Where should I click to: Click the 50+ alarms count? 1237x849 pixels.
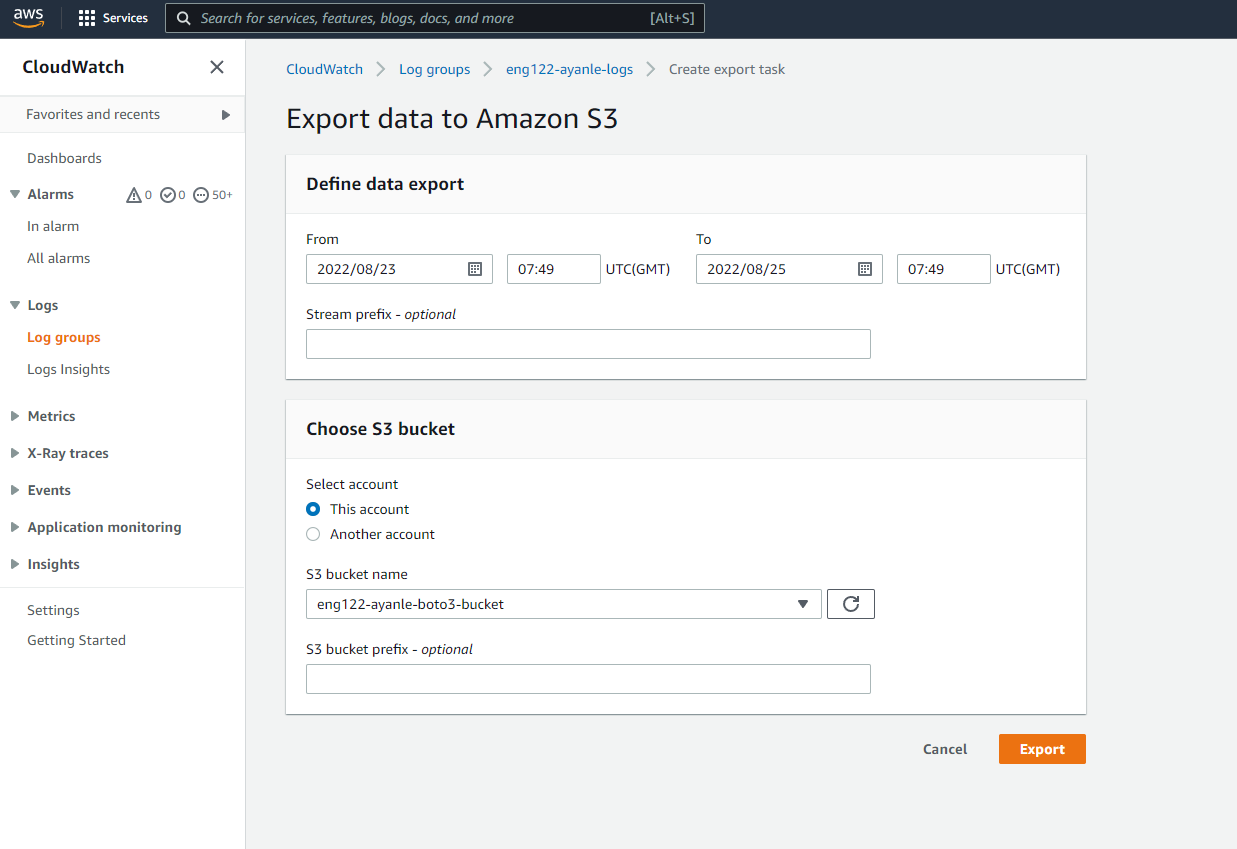point(222,195)
